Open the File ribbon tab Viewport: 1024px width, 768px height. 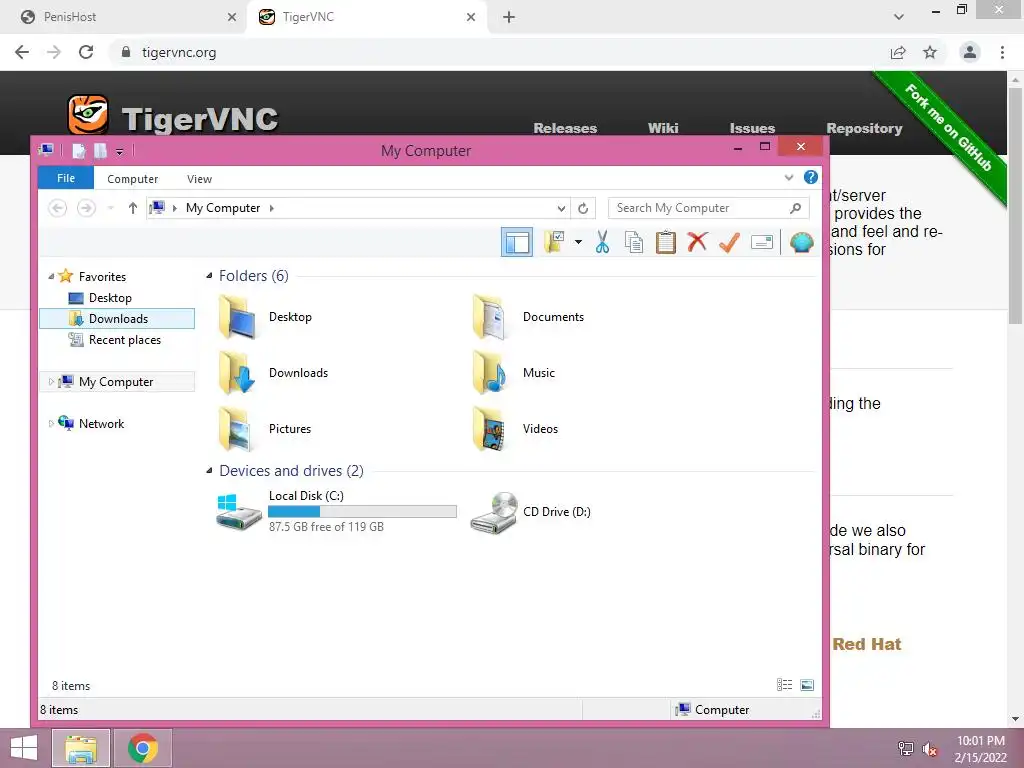66,178
